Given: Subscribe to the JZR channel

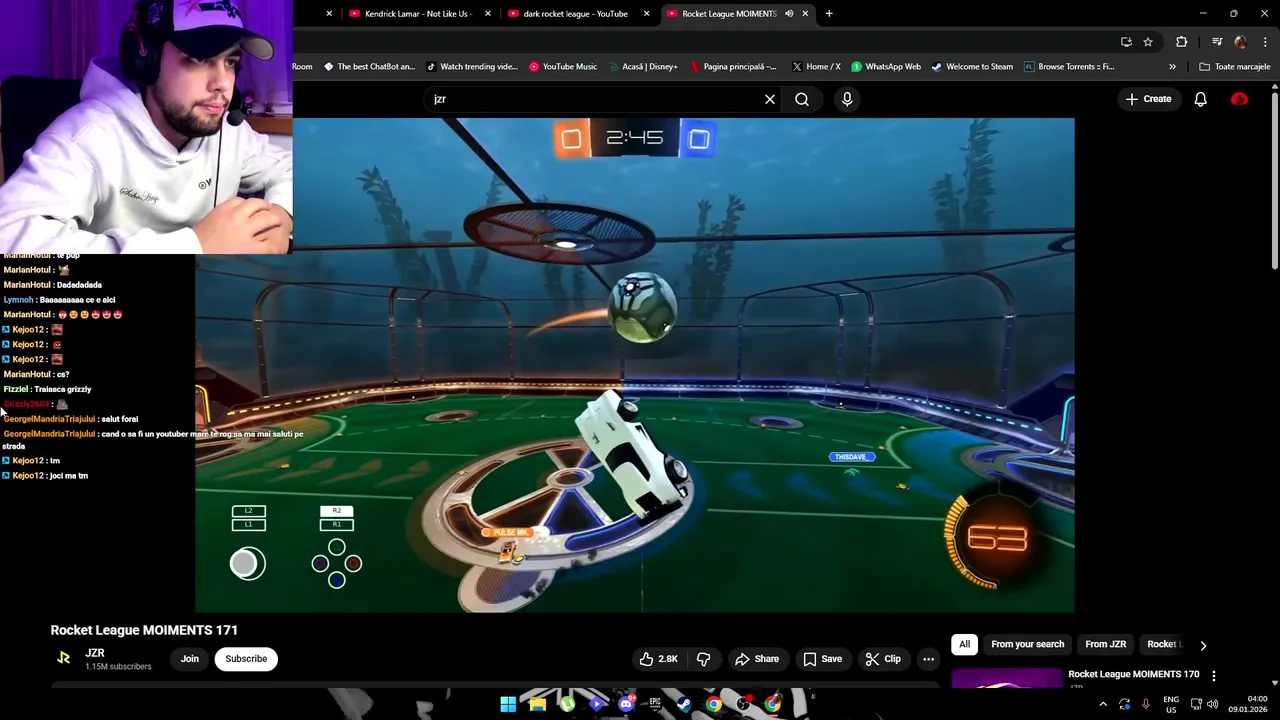Looking at the screenshot, I should pos(246,659).
